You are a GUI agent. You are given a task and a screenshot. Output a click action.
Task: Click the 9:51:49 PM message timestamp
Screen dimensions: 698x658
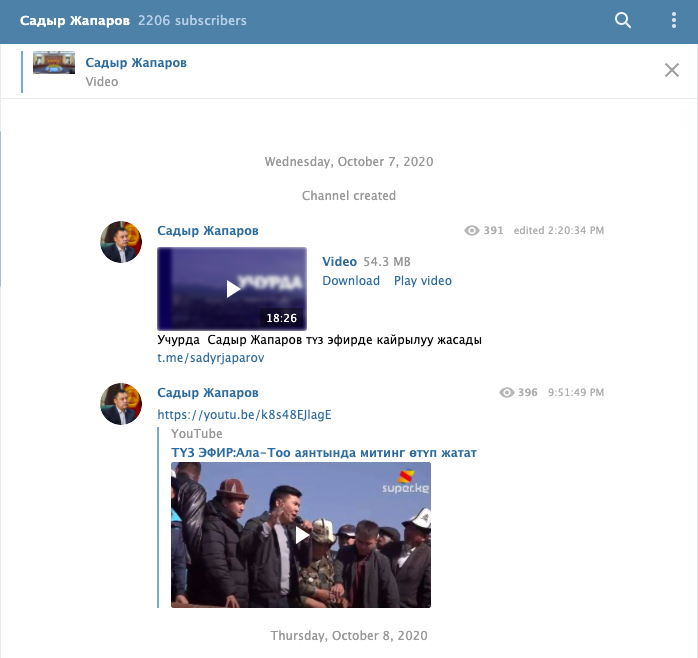point(576,393)
